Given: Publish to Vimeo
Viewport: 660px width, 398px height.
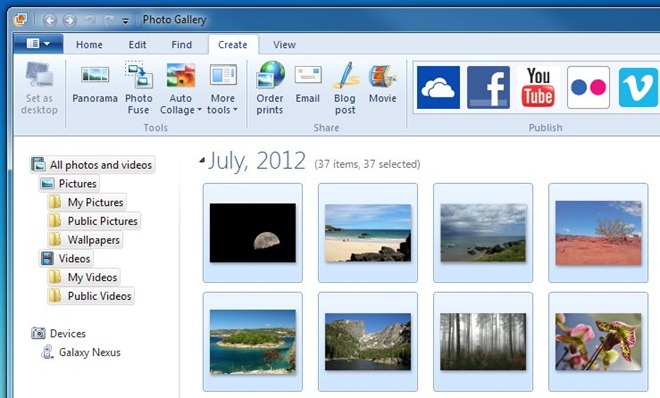Looking at the screenshot, I should (639, 87).
